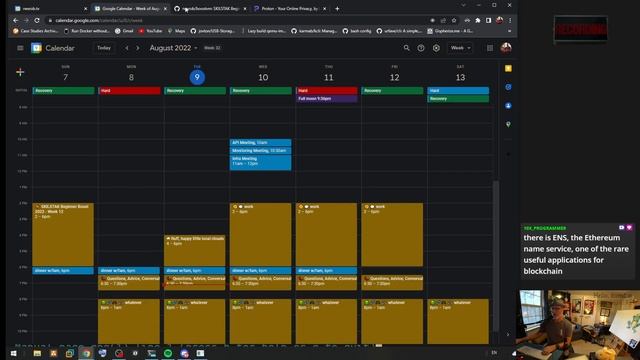Open the Gophercises bookmark
This screenshot has height=360, width=640.
click(x=450, y=31)
